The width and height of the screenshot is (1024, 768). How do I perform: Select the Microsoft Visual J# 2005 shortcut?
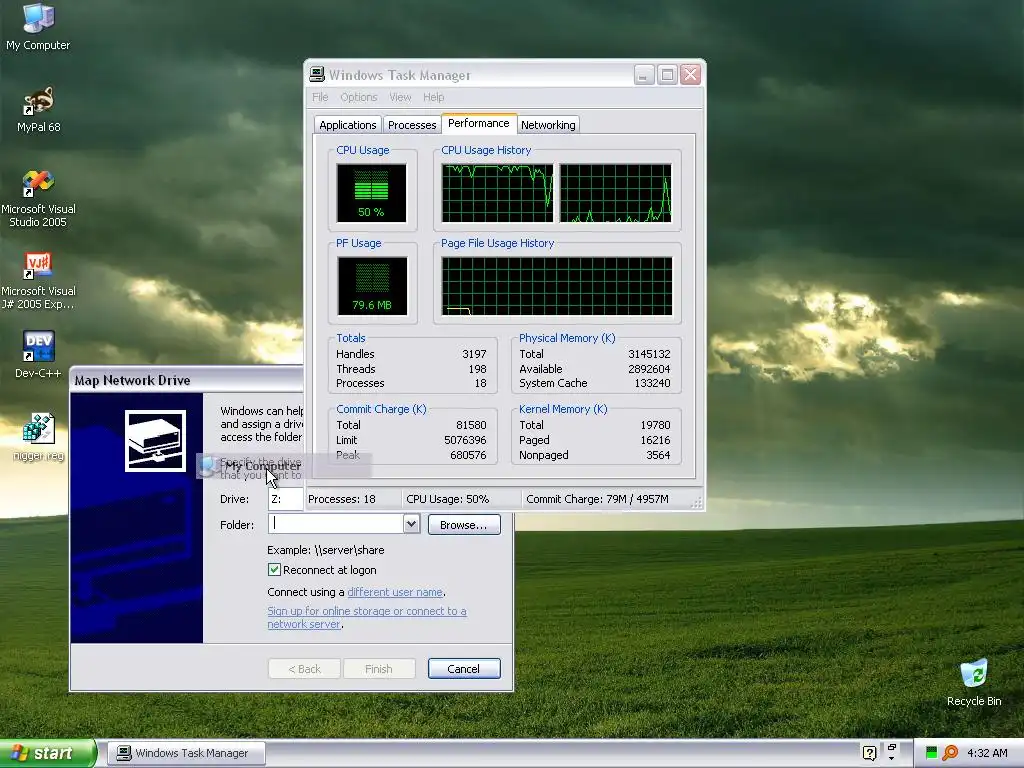click(38, 281)
